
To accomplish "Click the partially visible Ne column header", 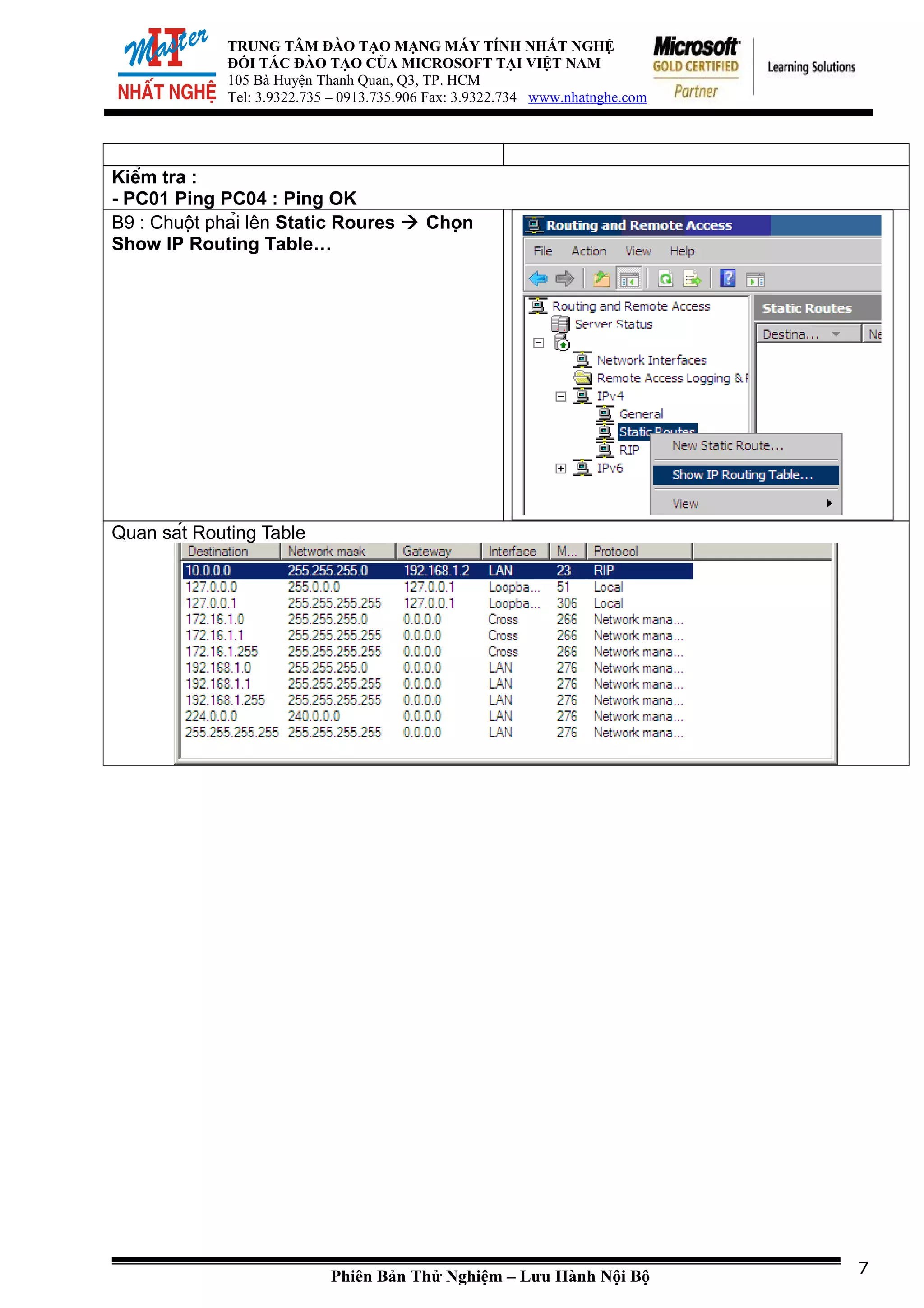I will 873,334.
